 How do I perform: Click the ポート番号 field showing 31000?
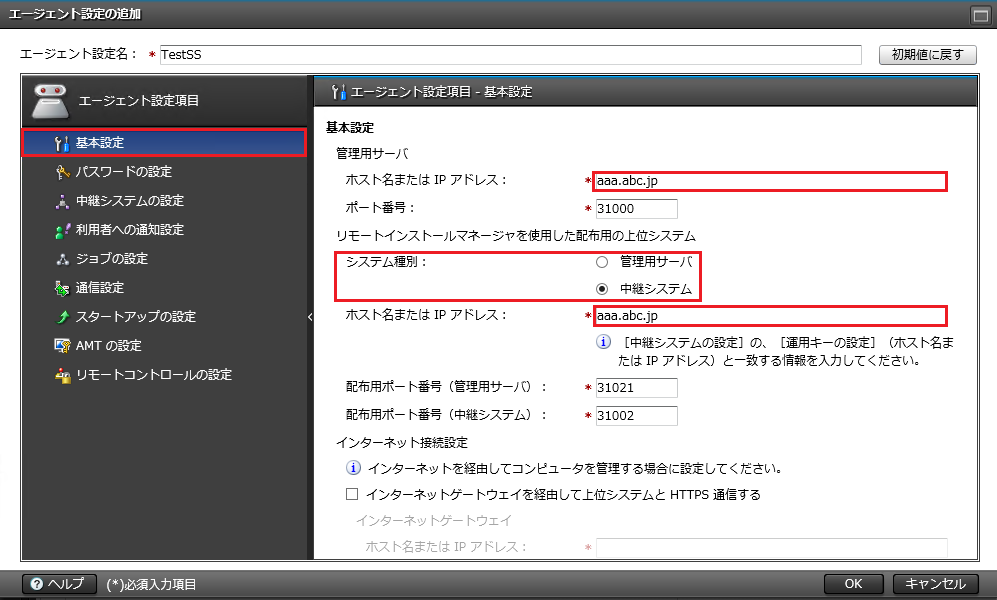tap(636, 208)
